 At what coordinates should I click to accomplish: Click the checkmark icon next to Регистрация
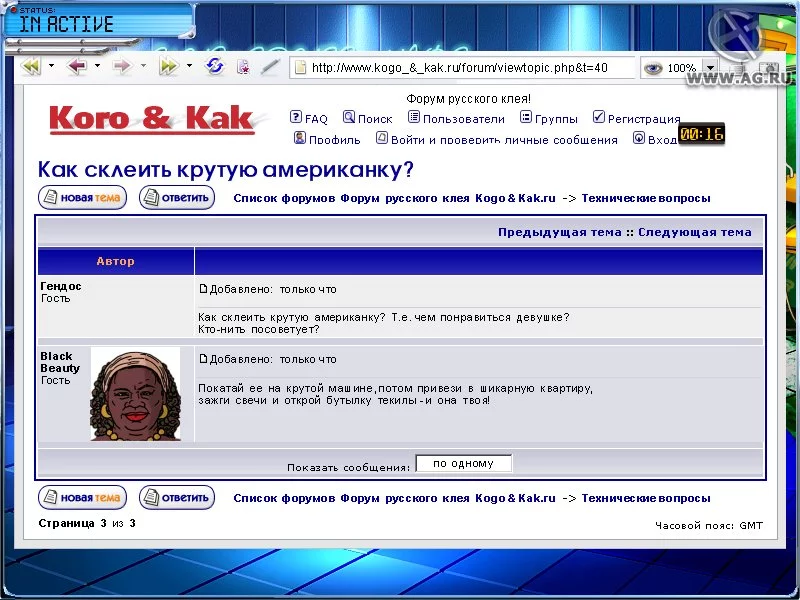coord(599,117)
